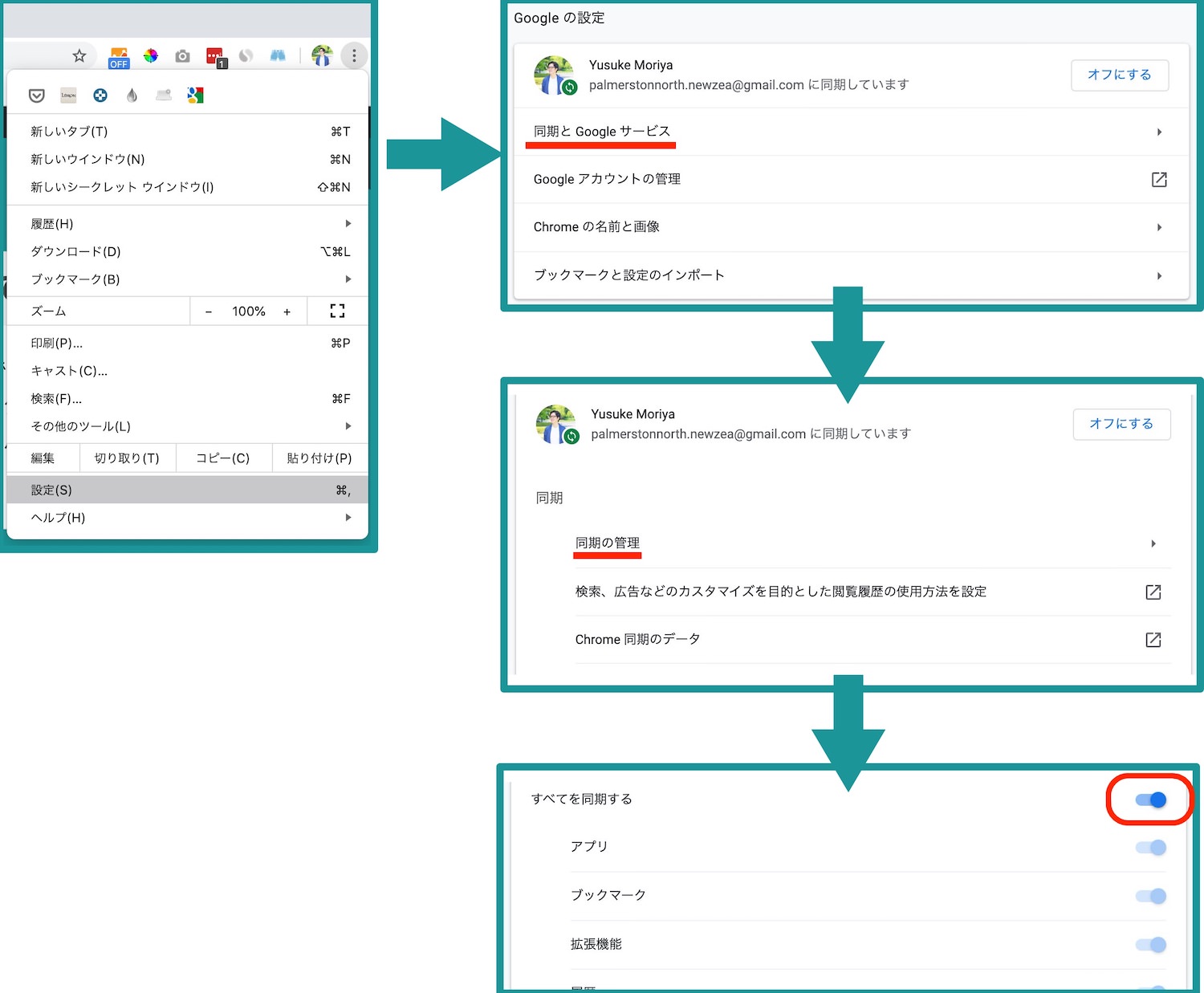Click the ズーム label in menu

(x=48, y=311)
